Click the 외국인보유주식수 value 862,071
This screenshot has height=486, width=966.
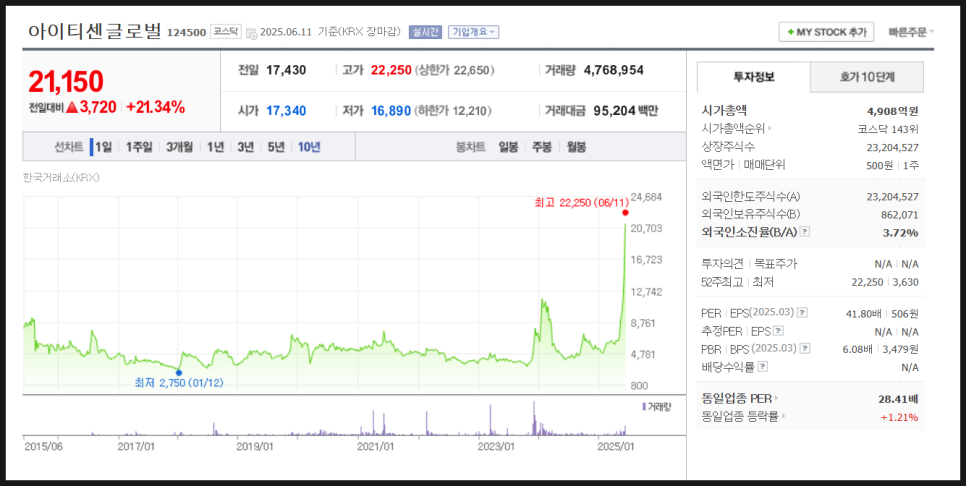pos(899,214)
